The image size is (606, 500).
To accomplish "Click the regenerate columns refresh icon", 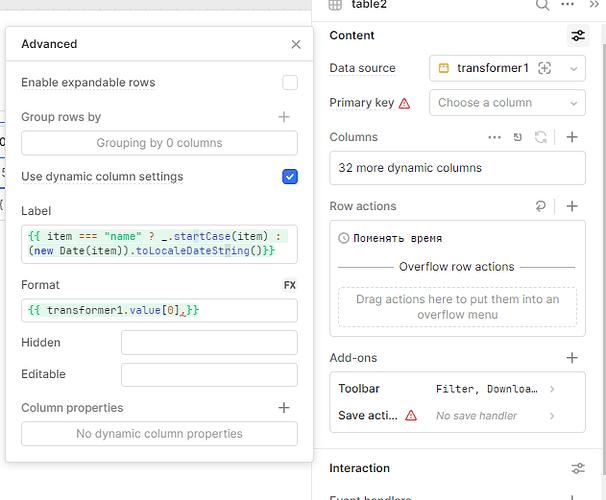I will point(542,137).
